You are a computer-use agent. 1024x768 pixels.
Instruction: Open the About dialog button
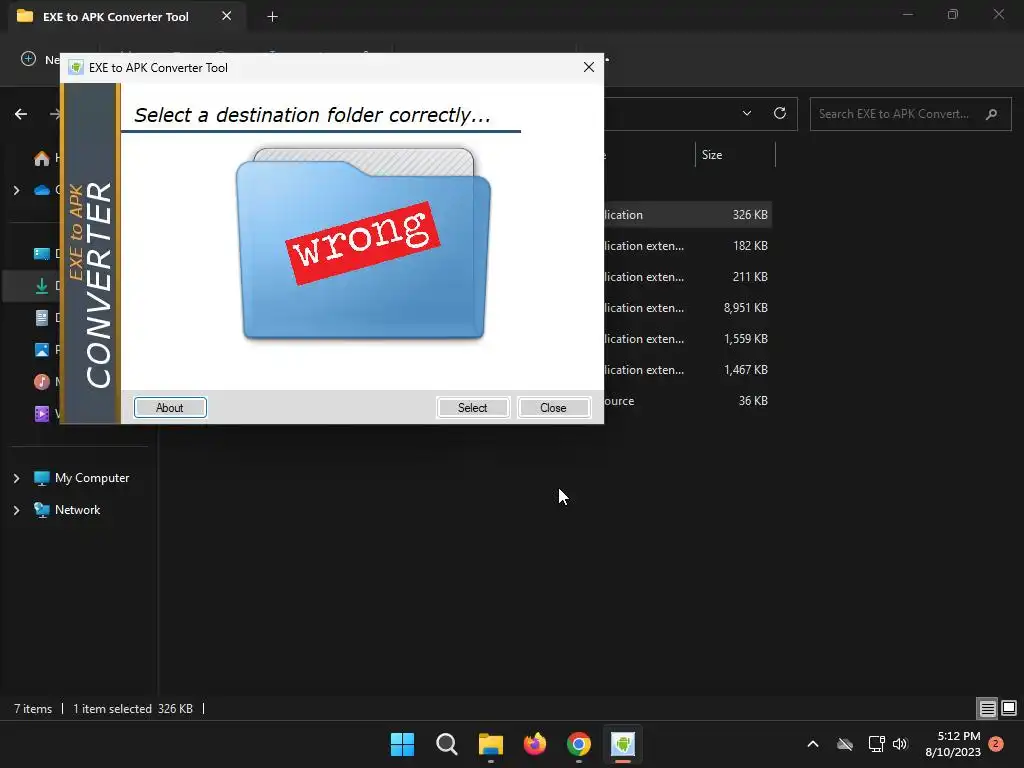click(170, 408)
